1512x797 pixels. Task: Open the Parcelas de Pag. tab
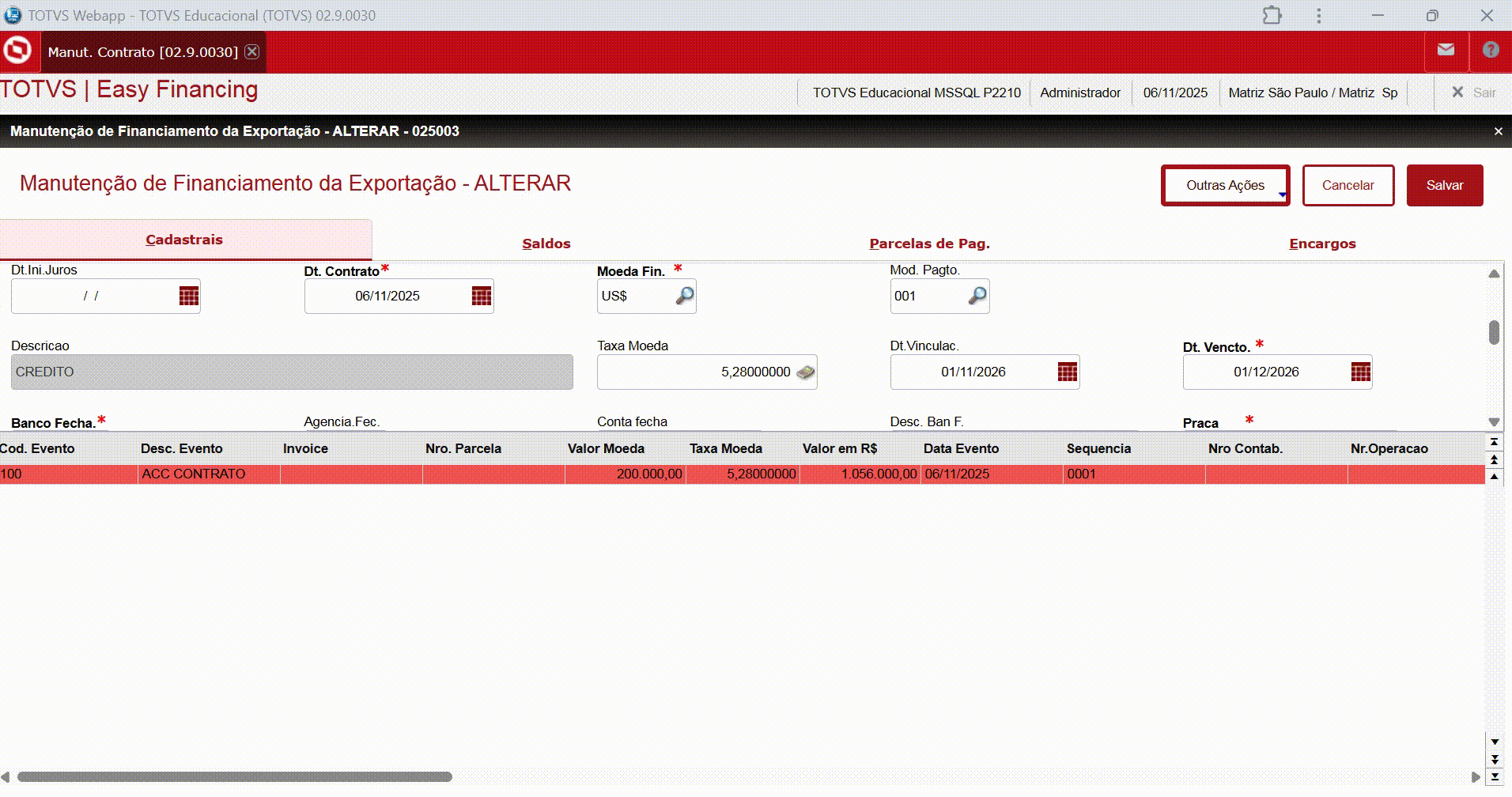coord(930,244)
